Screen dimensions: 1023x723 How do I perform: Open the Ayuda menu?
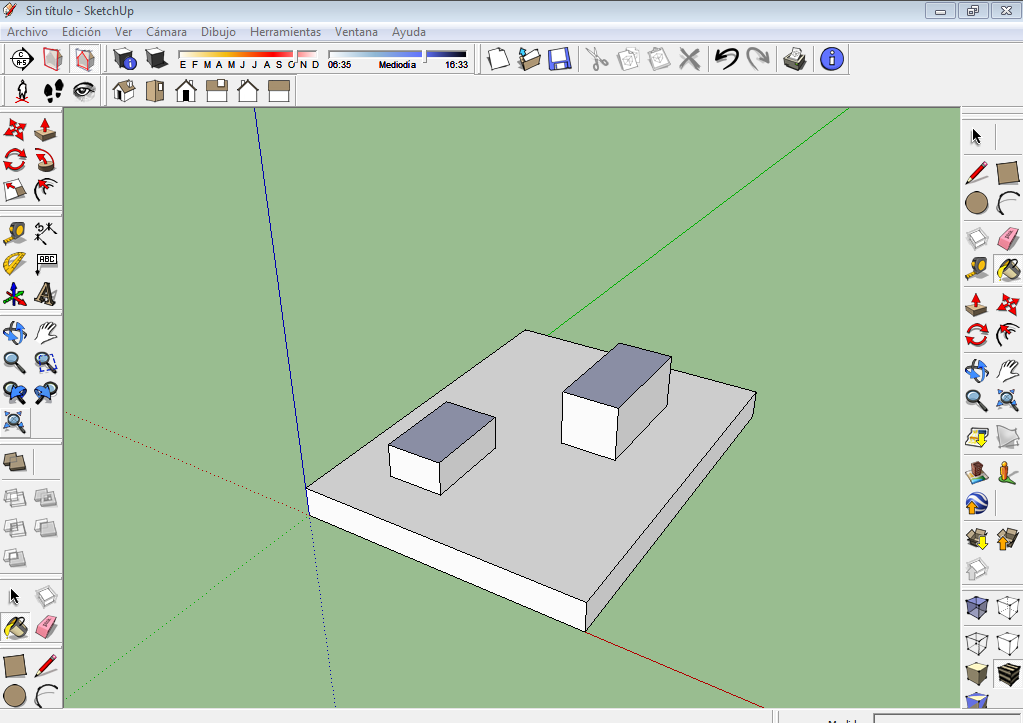409,32
